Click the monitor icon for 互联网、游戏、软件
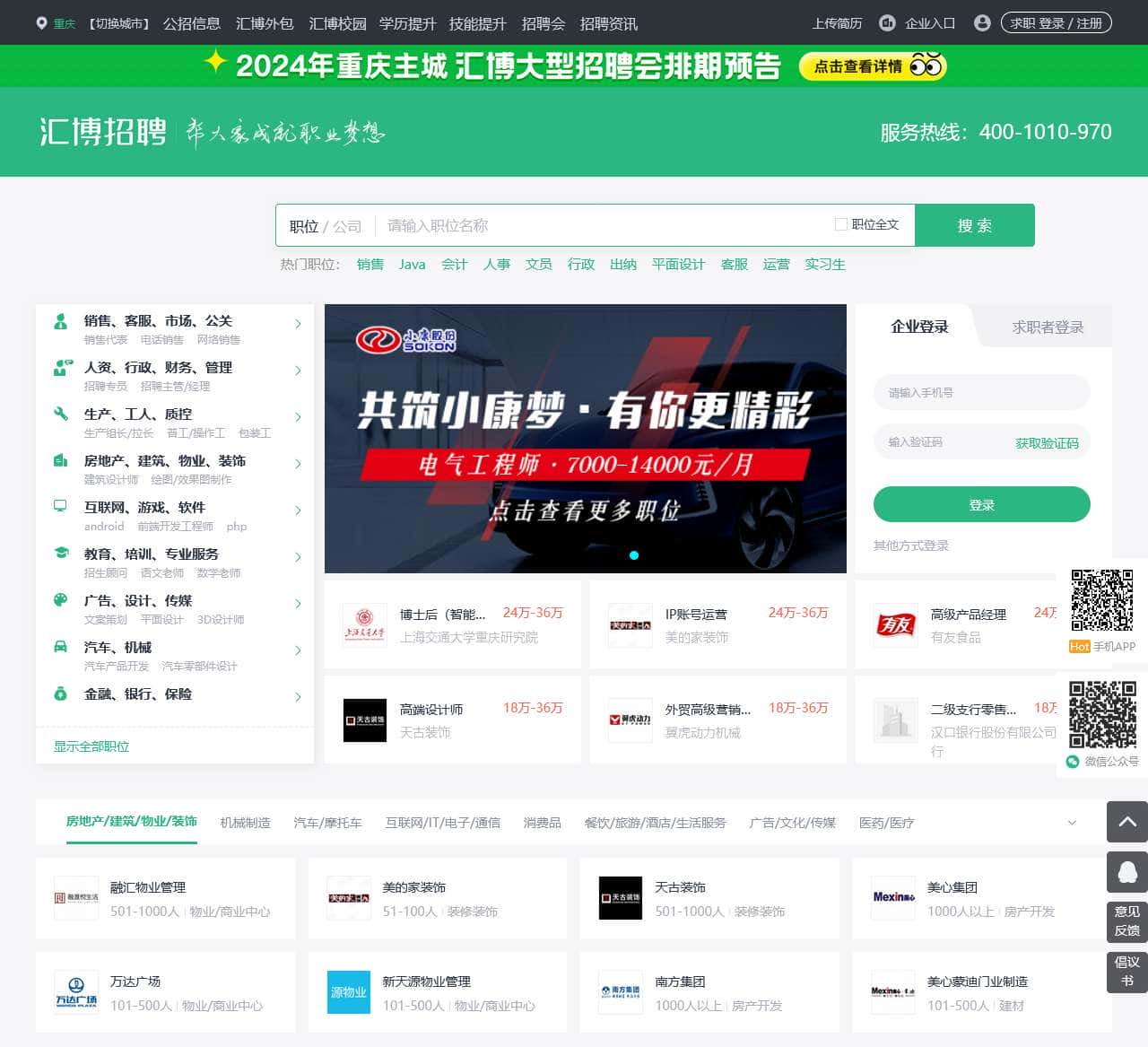Image resolution: width=1148 pixels, height=1047 pixels. [x=60, y=506]
